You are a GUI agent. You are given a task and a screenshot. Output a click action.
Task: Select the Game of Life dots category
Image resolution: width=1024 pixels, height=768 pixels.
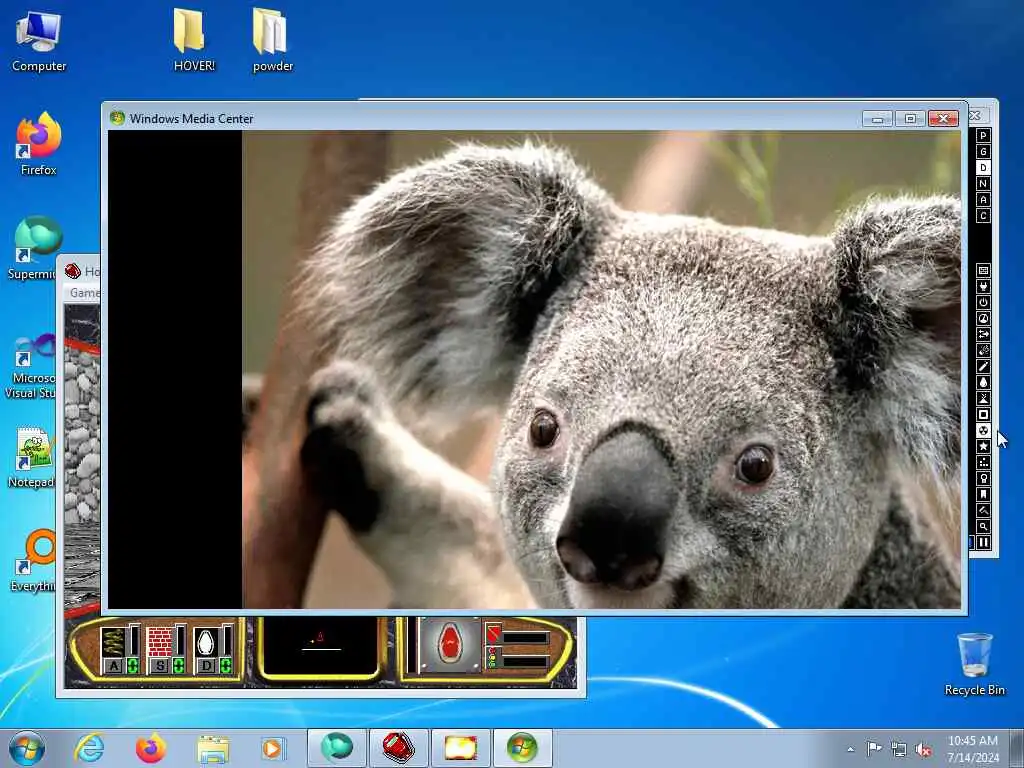tap(983, 462)
